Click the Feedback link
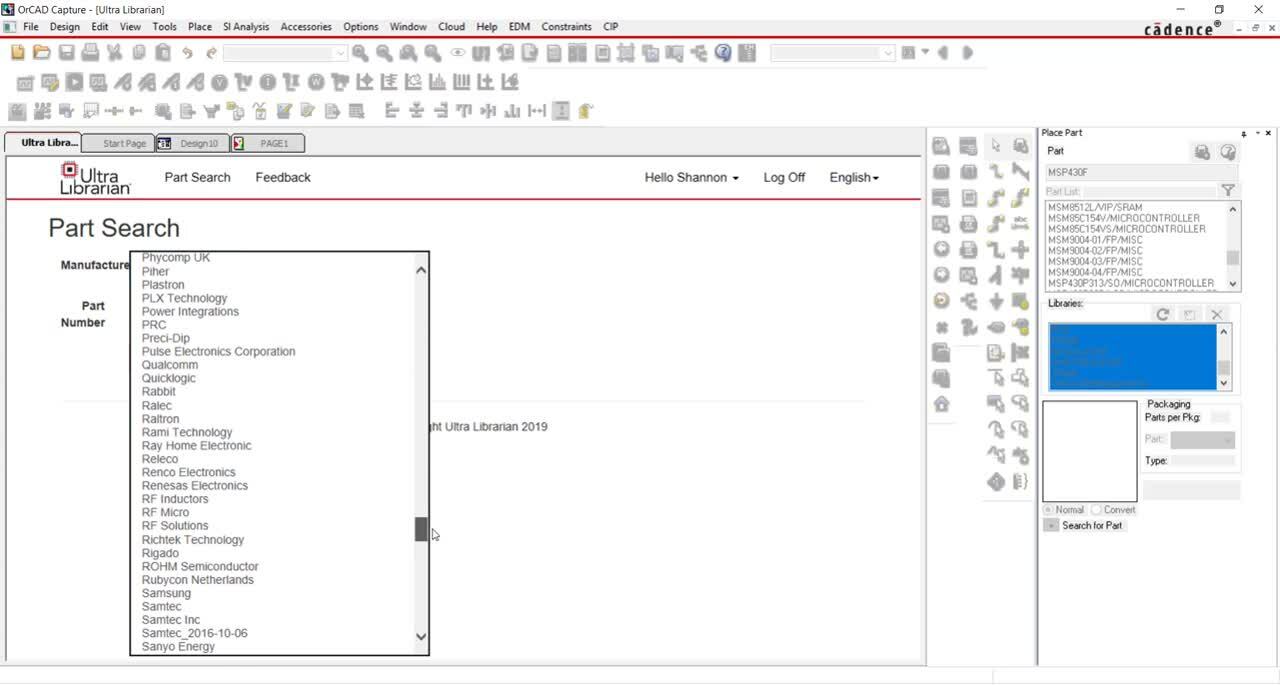The image size is (1280, 685). click(283, 177)
